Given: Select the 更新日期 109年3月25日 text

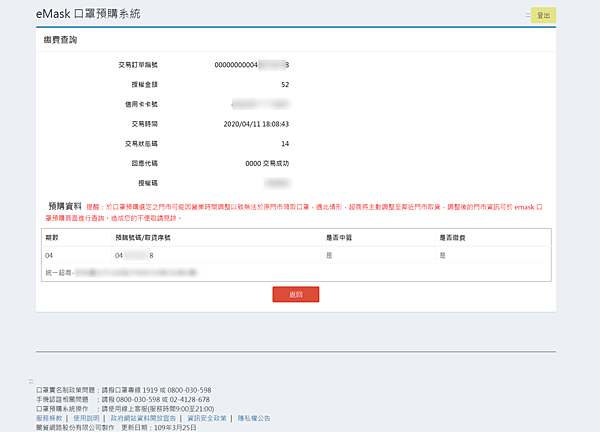Looking at the screenshot, I should [x=159, y=427].
